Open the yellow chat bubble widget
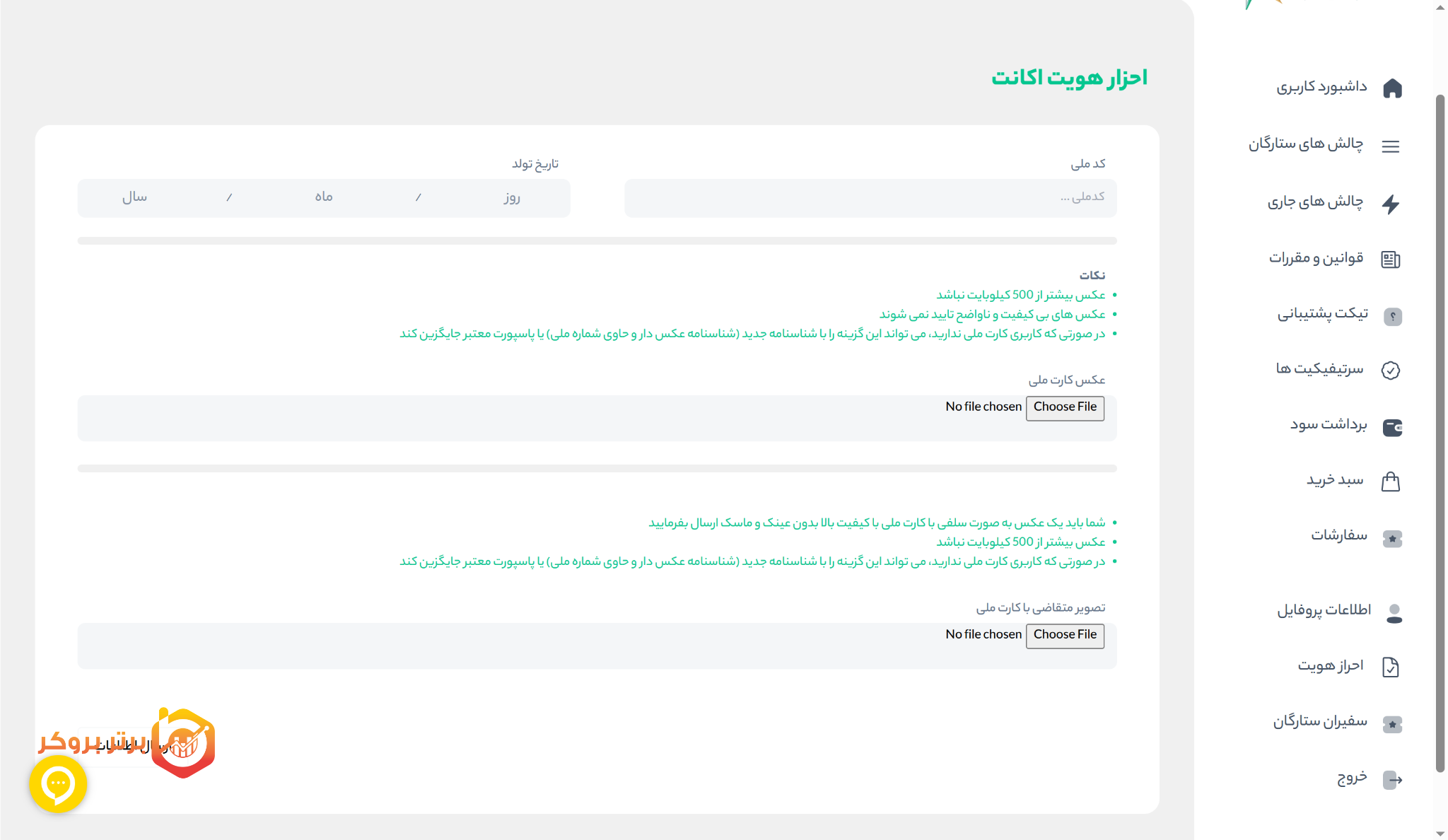 click(58, 783)
